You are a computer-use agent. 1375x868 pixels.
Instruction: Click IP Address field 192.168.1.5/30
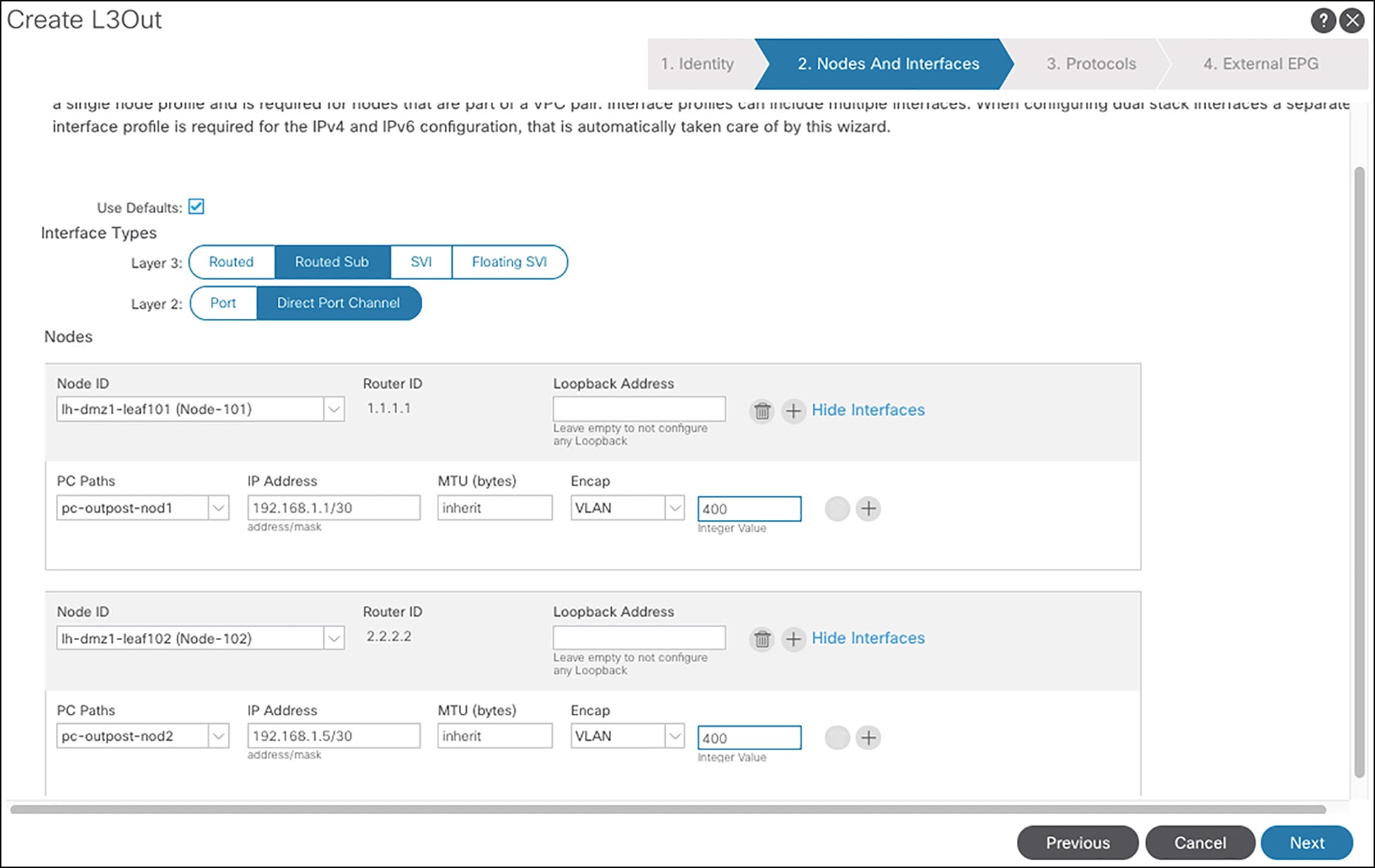(x=333, y=736)
